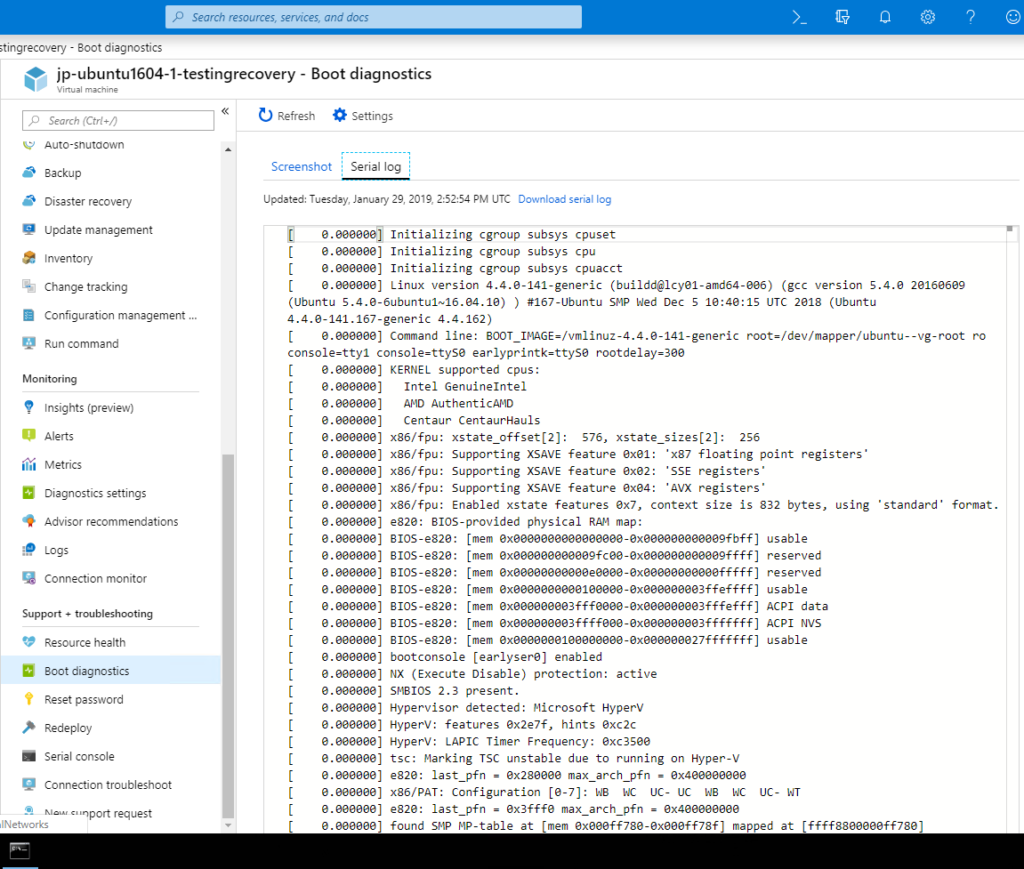Open Reset password
The height and width of the screenshot is (869, 1024).
pyautogui.click(x=84, y=699)
